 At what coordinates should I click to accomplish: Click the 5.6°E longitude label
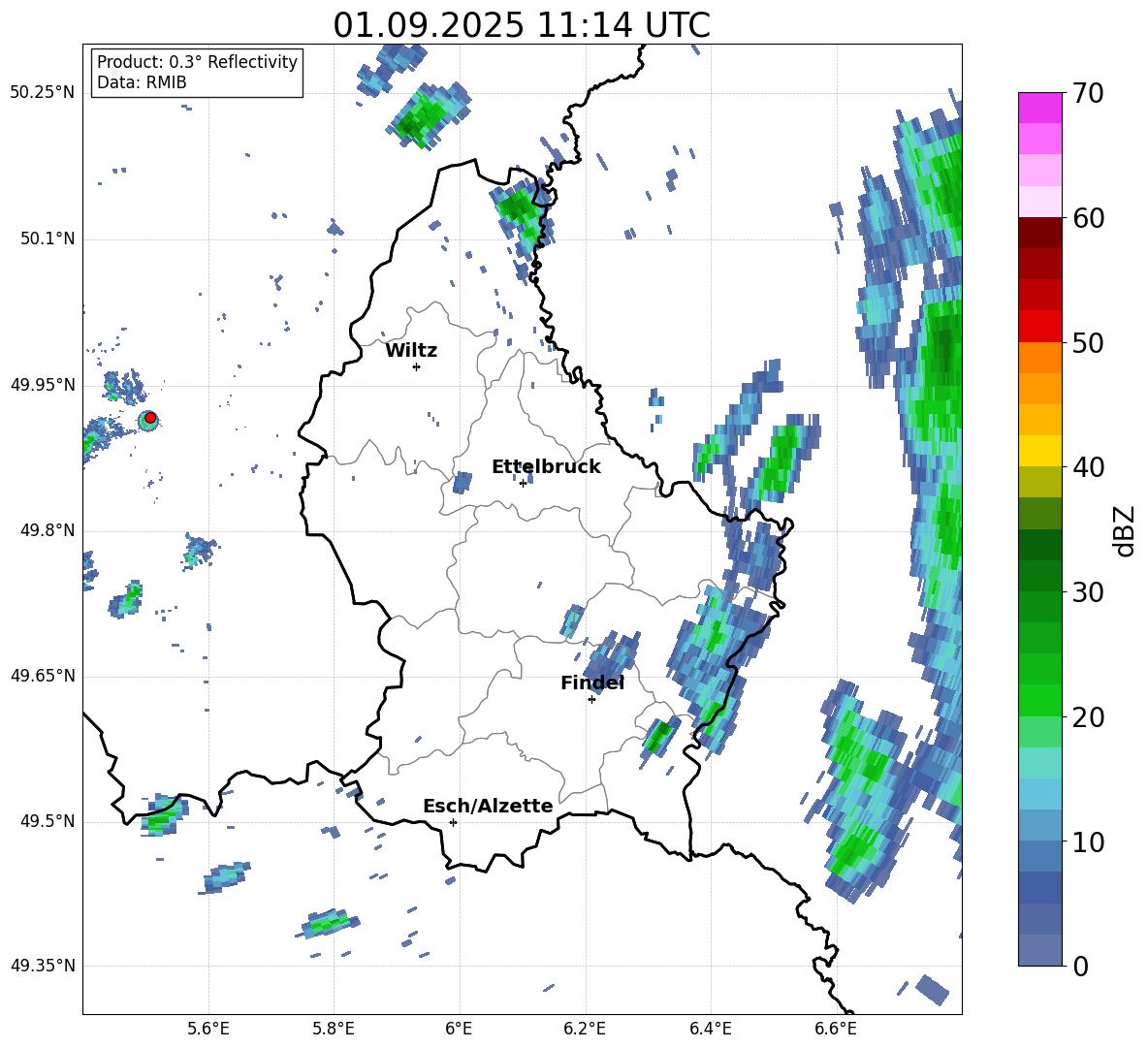click(x=208, y=1029)
